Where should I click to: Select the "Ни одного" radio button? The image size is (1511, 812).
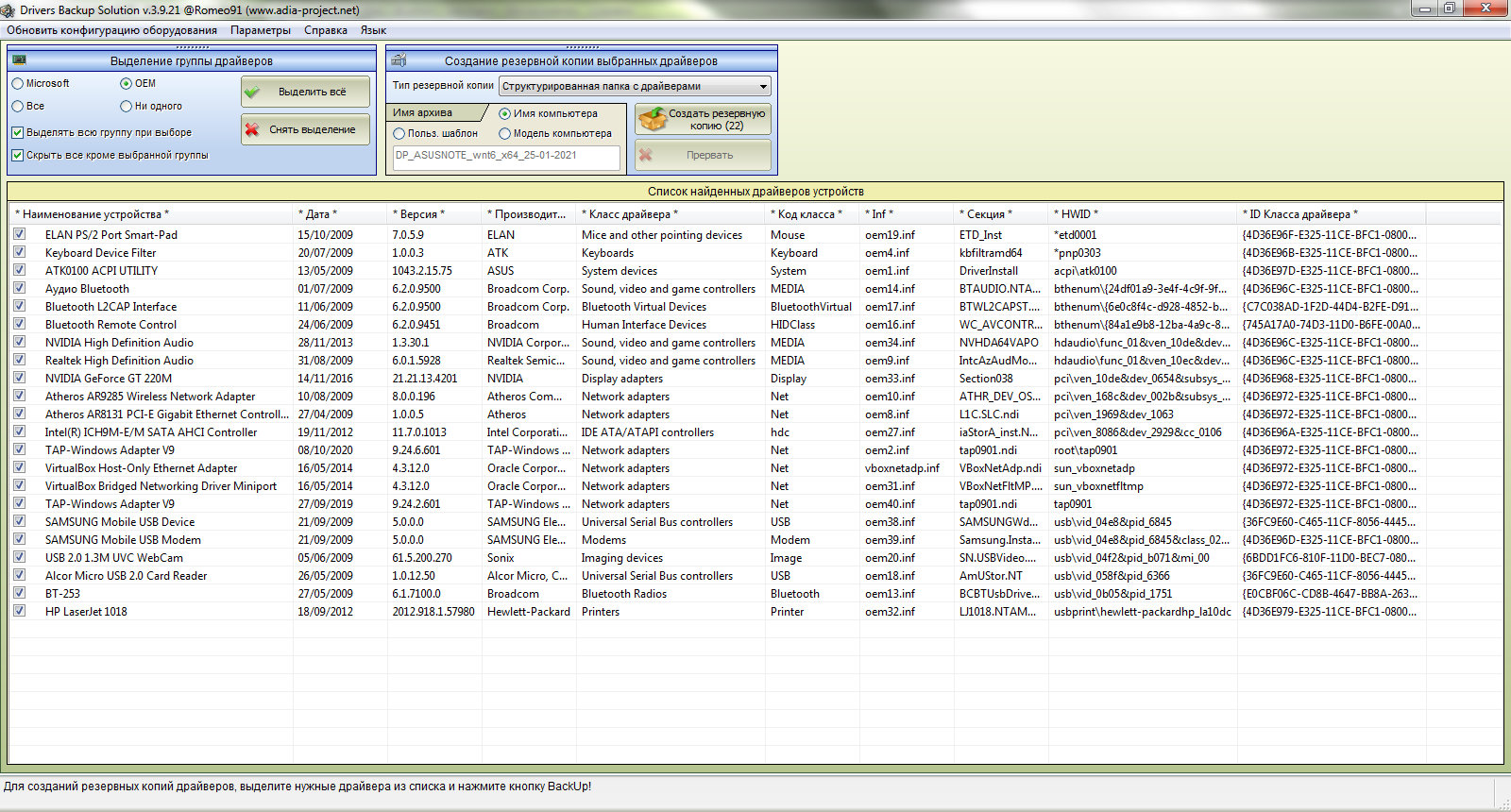coord(126,107)
